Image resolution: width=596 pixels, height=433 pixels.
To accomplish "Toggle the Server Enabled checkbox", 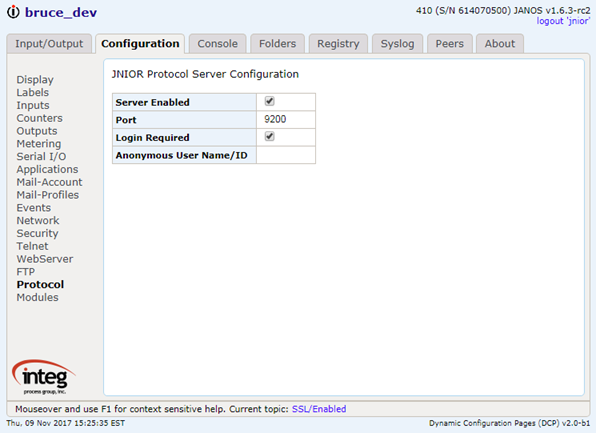I will [x=269, y=101].
